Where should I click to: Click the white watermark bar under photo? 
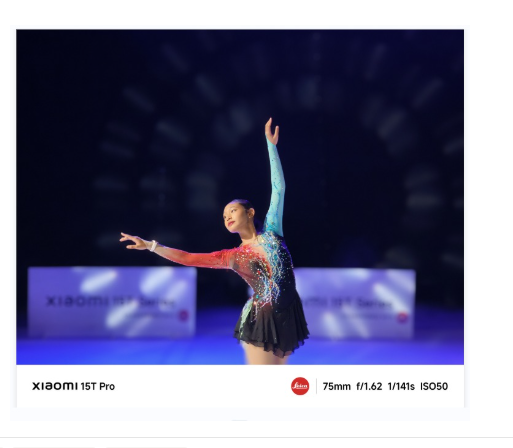point(240,386)
